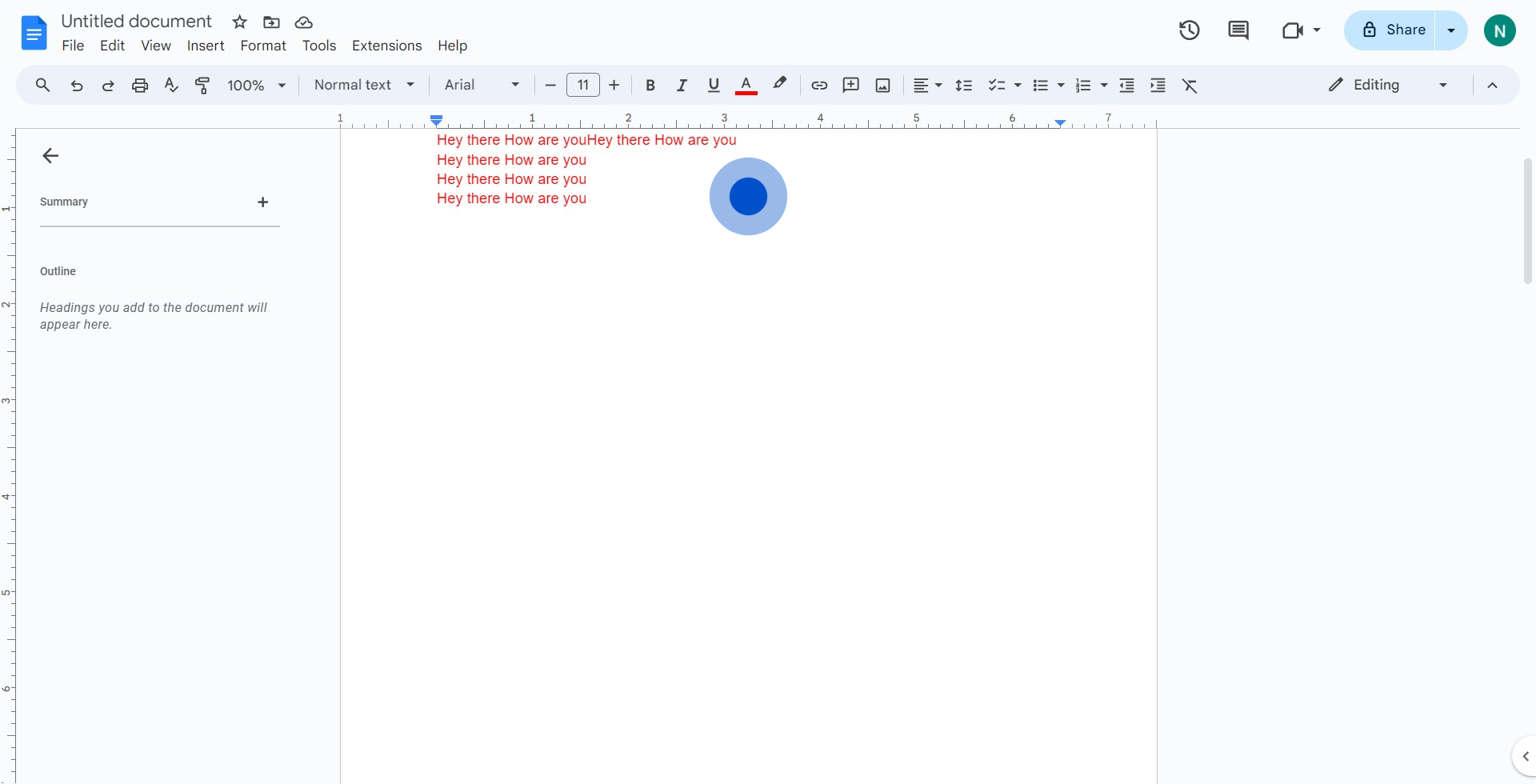Open the Share quick actions arrow
Viewport: 1536px width, 784px height.
1451,30
